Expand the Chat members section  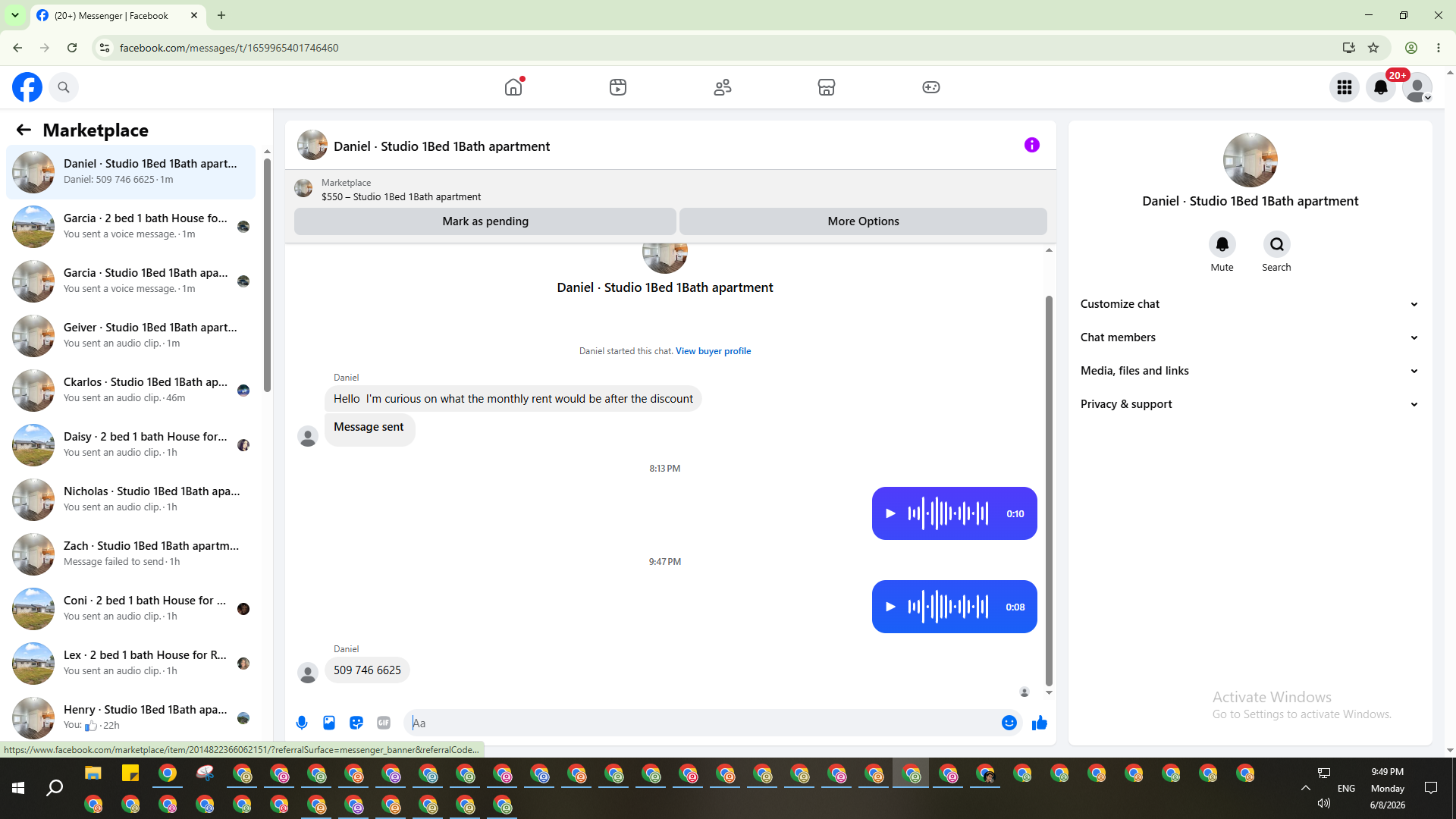[x=1250, y=337]
